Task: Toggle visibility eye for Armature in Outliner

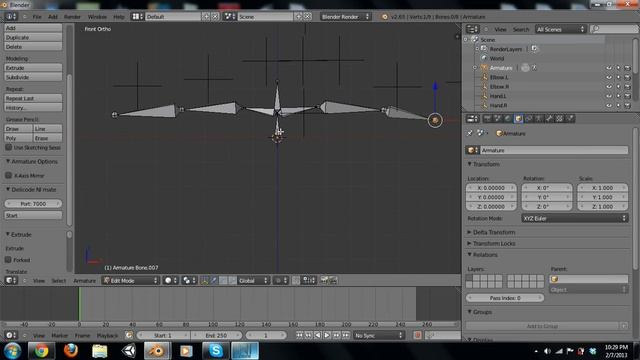Action: pyautogui.click(x=609, y=68)
